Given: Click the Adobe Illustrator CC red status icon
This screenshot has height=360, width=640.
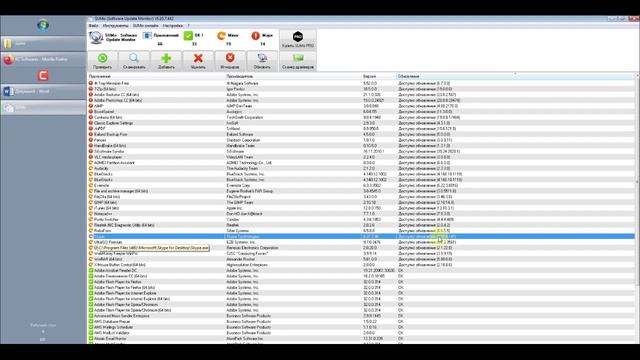Looking at the screenshot, I should (91, 95).
